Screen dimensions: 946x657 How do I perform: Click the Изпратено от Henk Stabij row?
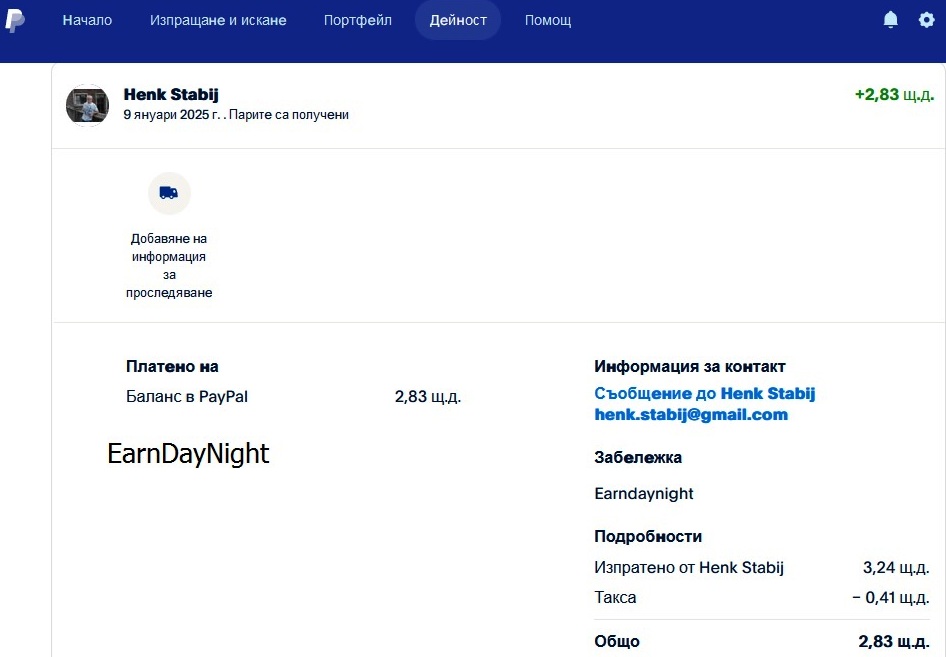pos(761,567)
